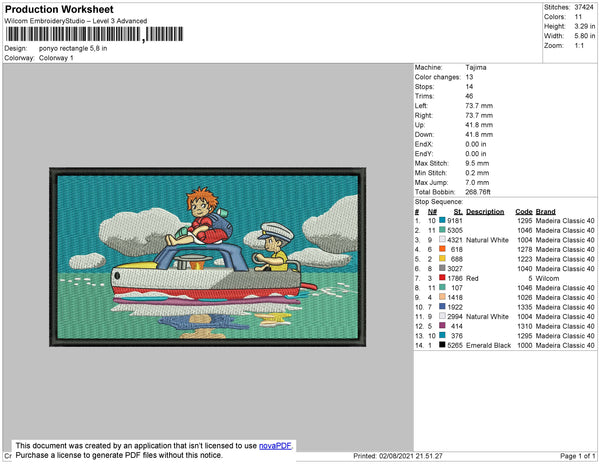
Task: Click the printed timestamp '02/08/2021 21.51.27'
Action: [411, 456]
